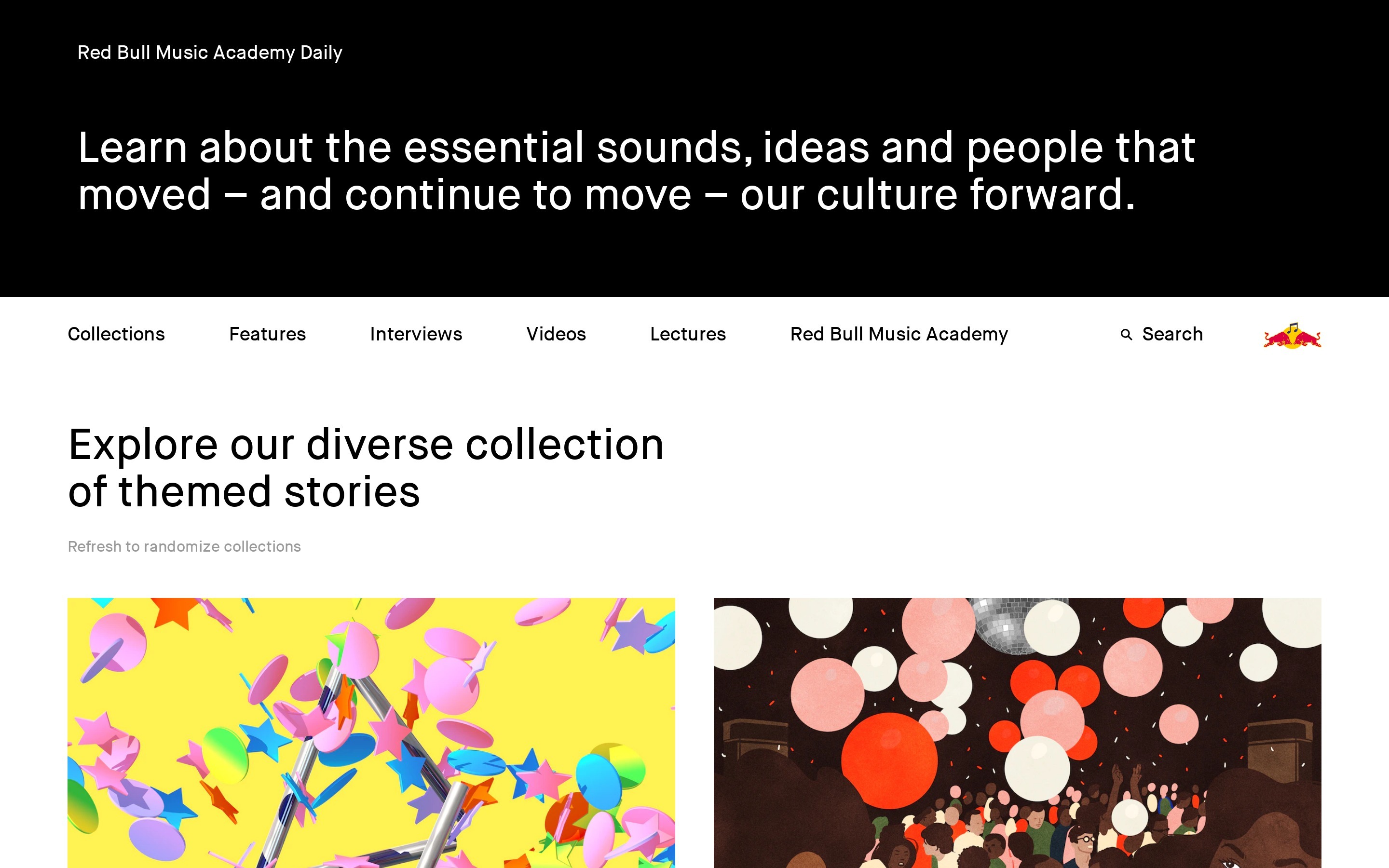Click the 'Explore our diverse collection' heading
This screenshot has width=1389, height=868.
coord(366,468)
